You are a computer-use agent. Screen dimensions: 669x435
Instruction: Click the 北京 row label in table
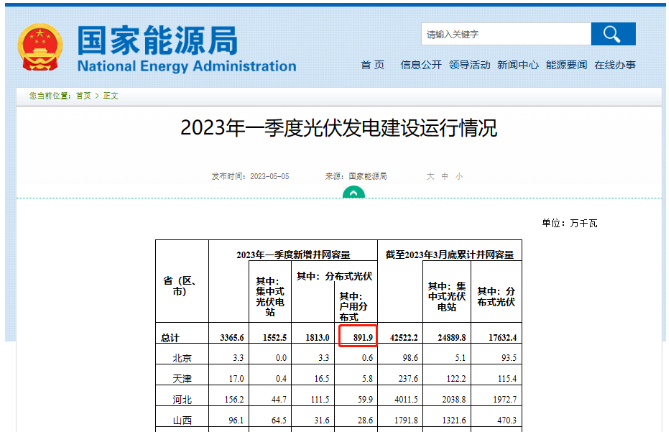click(181, 357)
